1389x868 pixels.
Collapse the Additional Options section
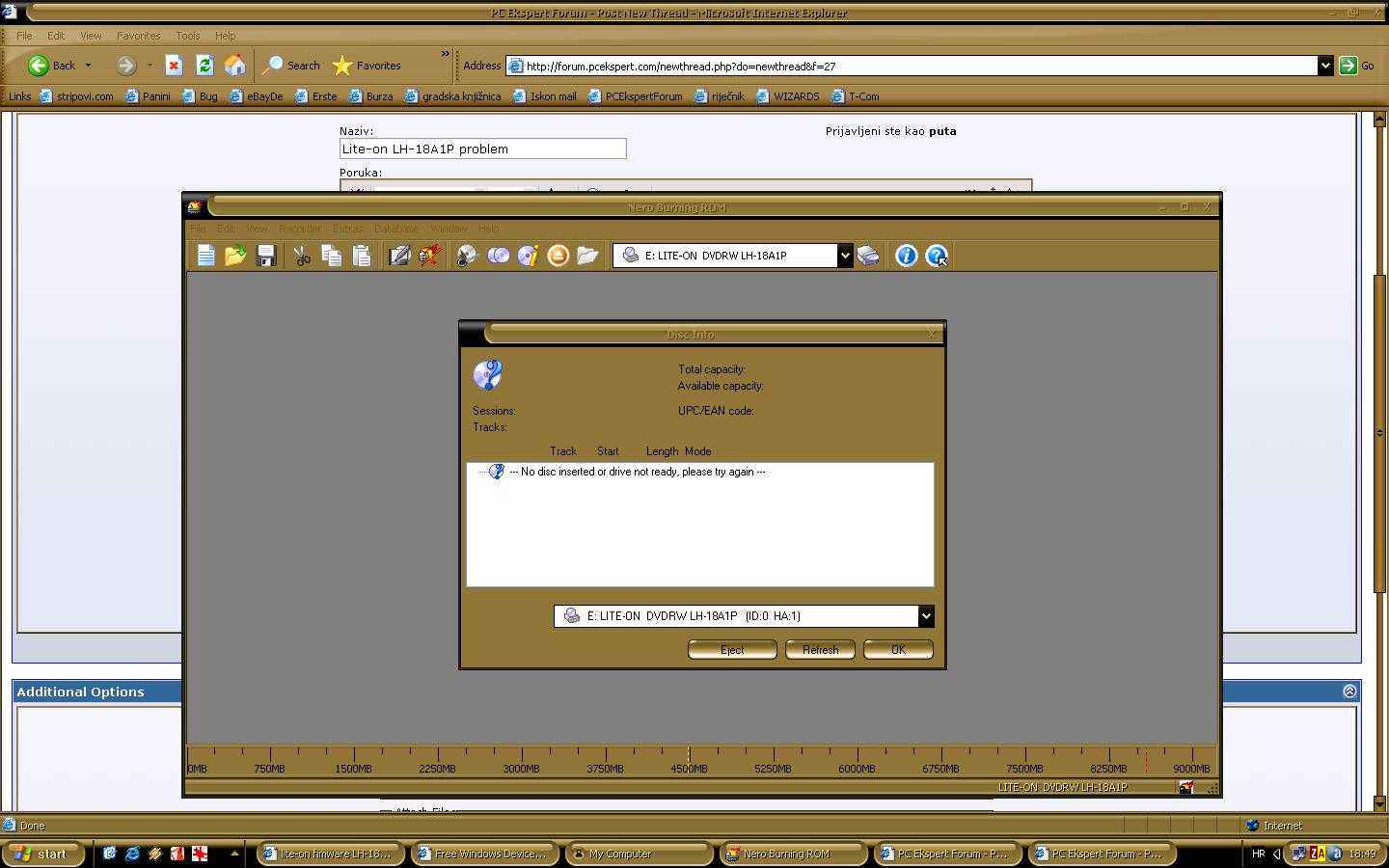[1349, 692]
